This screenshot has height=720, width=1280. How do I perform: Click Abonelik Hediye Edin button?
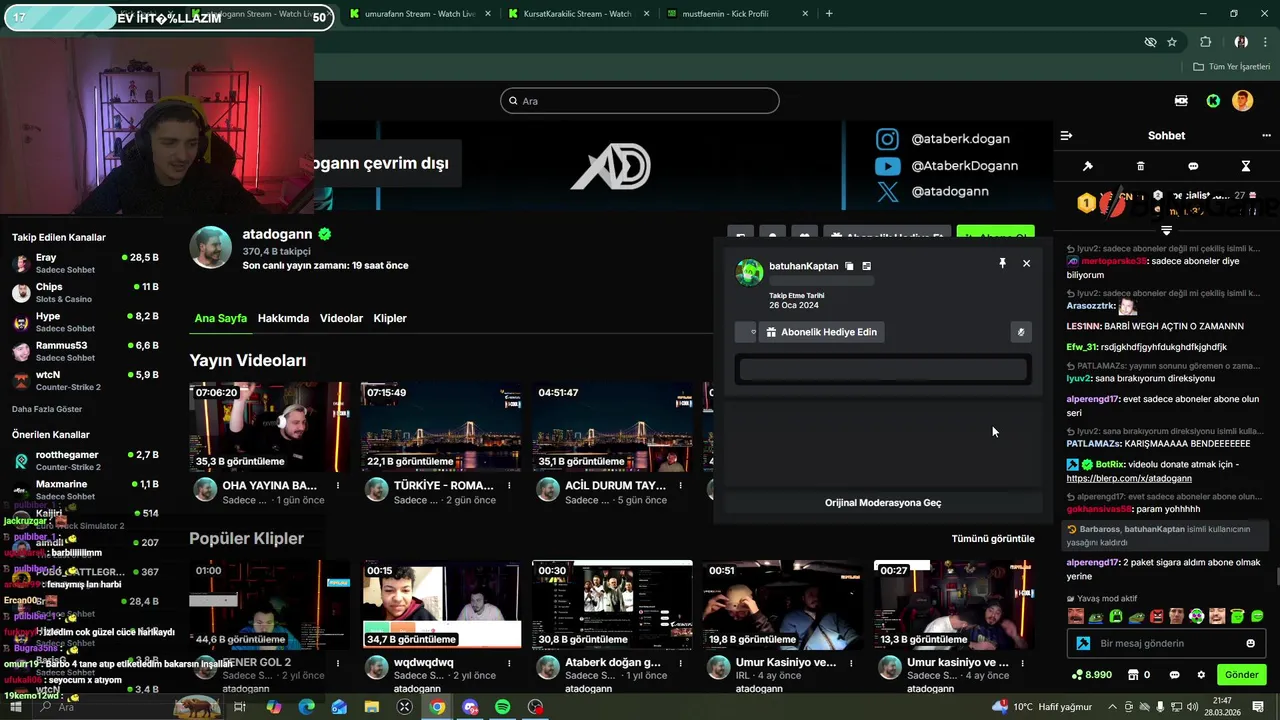pyautogui.click(x=821, y=332)
